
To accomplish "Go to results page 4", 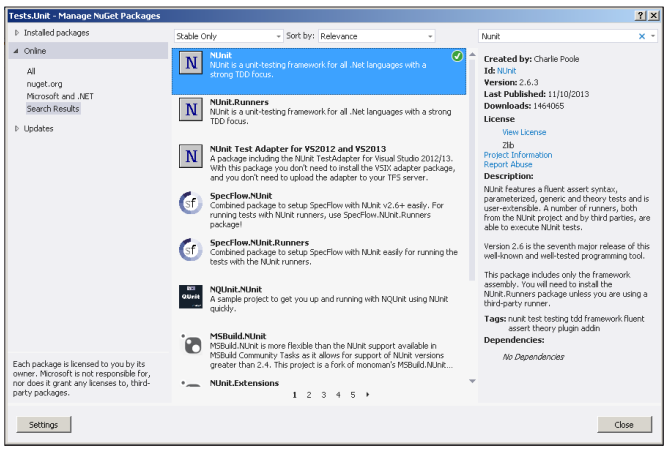I will 338,395.
